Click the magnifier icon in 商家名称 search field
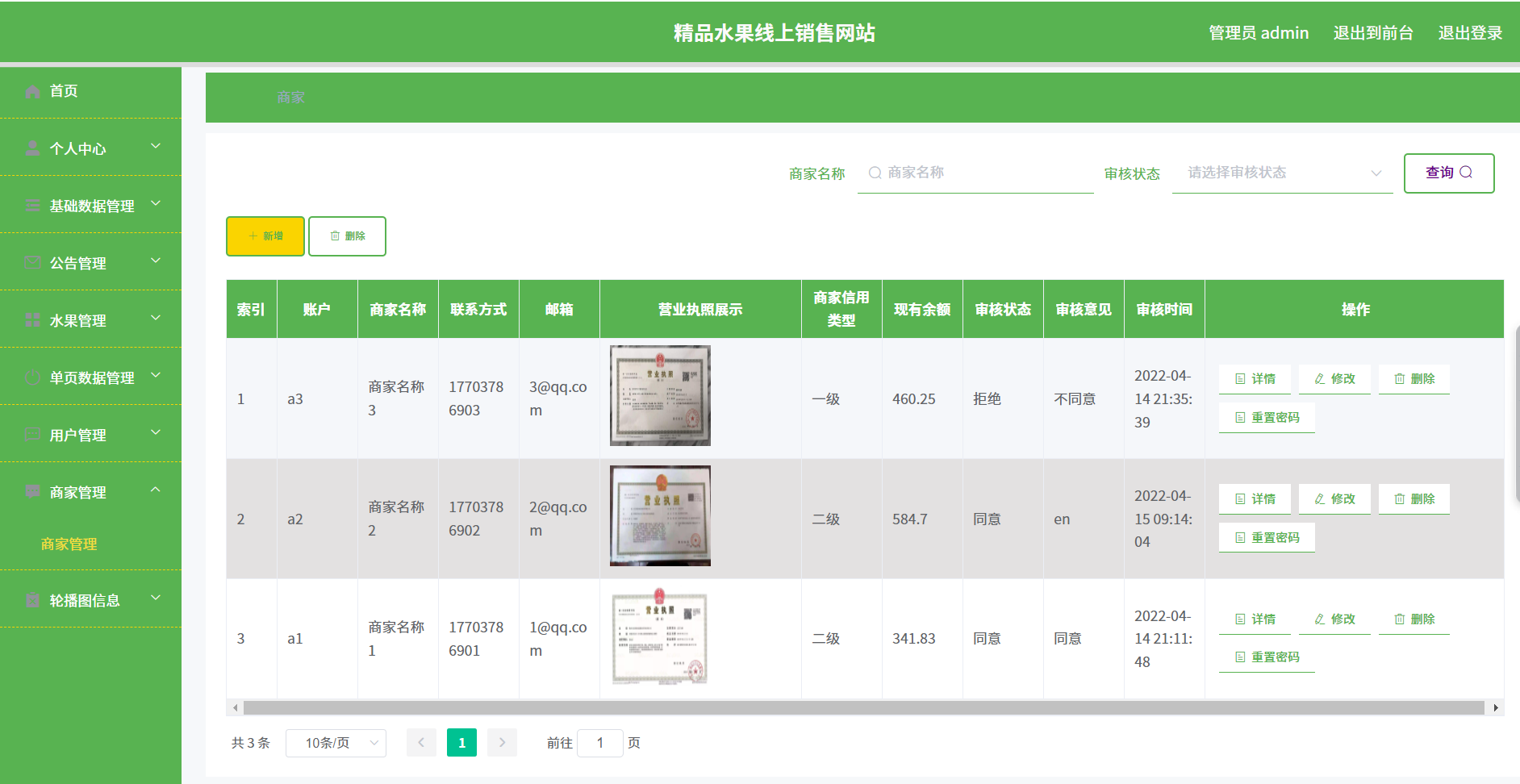This screenshot has width=1520, height=784. [875, 173]
